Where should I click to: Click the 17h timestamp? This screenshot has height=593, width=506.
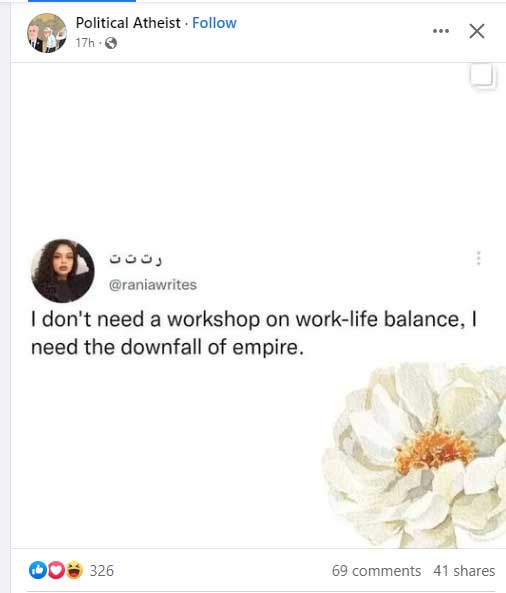point(85,43)
